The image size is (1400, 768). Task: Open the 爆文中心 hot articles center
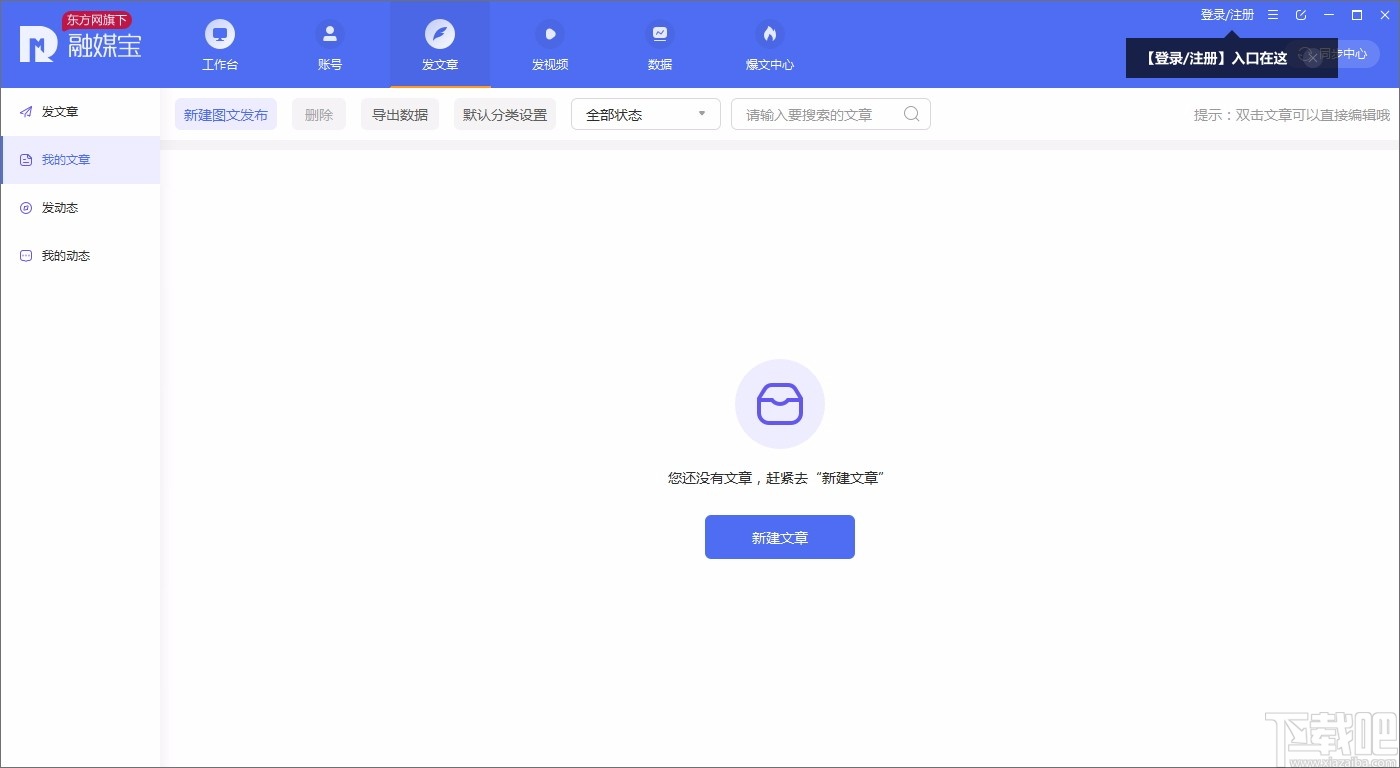pyautogui.click(x=770, y=45)
